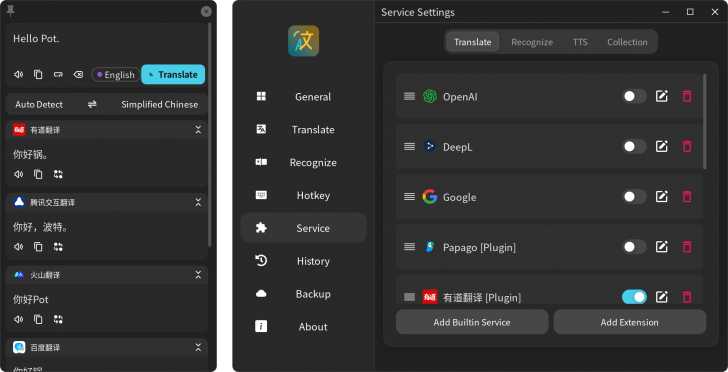Edit the Papago plugin configuration
The width and height of the screenshot is (728, 372).
click(662, 247)
